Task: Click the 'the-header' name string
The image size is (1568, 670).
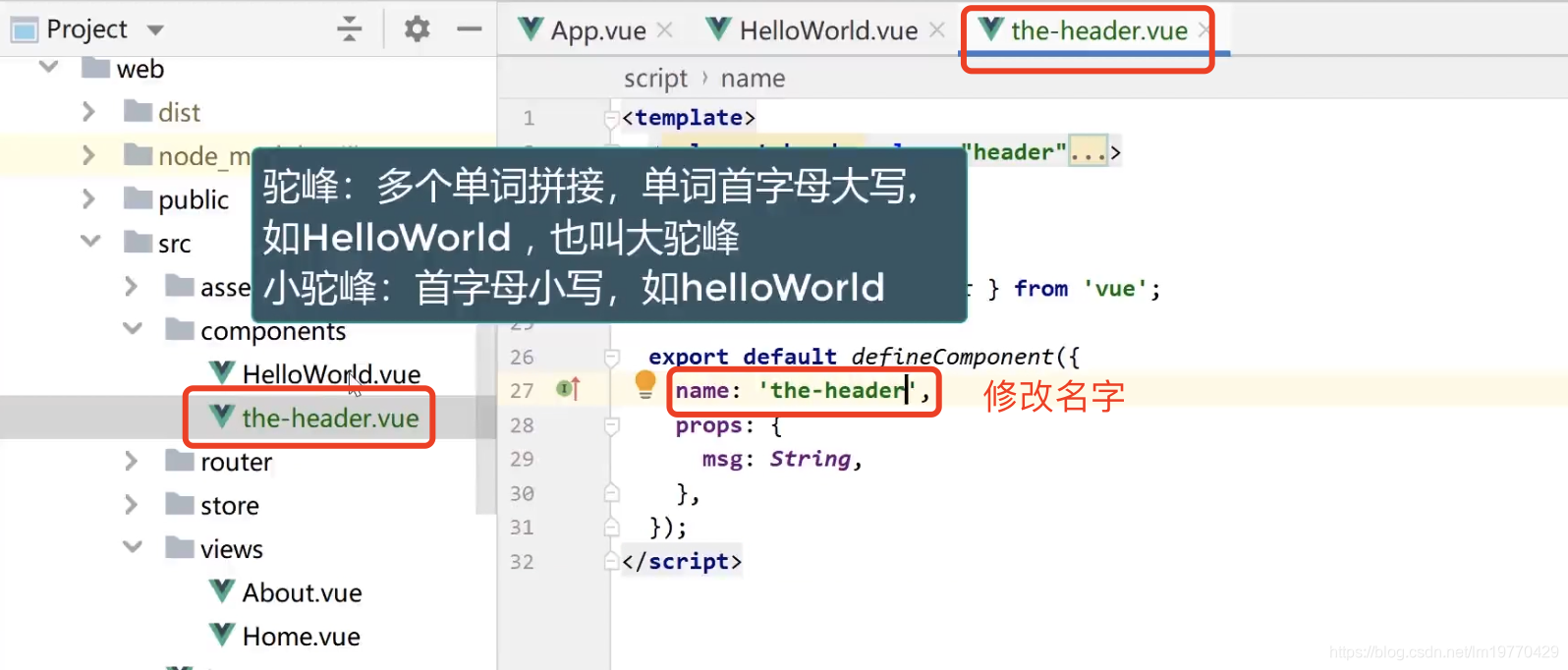Action: 837,391
